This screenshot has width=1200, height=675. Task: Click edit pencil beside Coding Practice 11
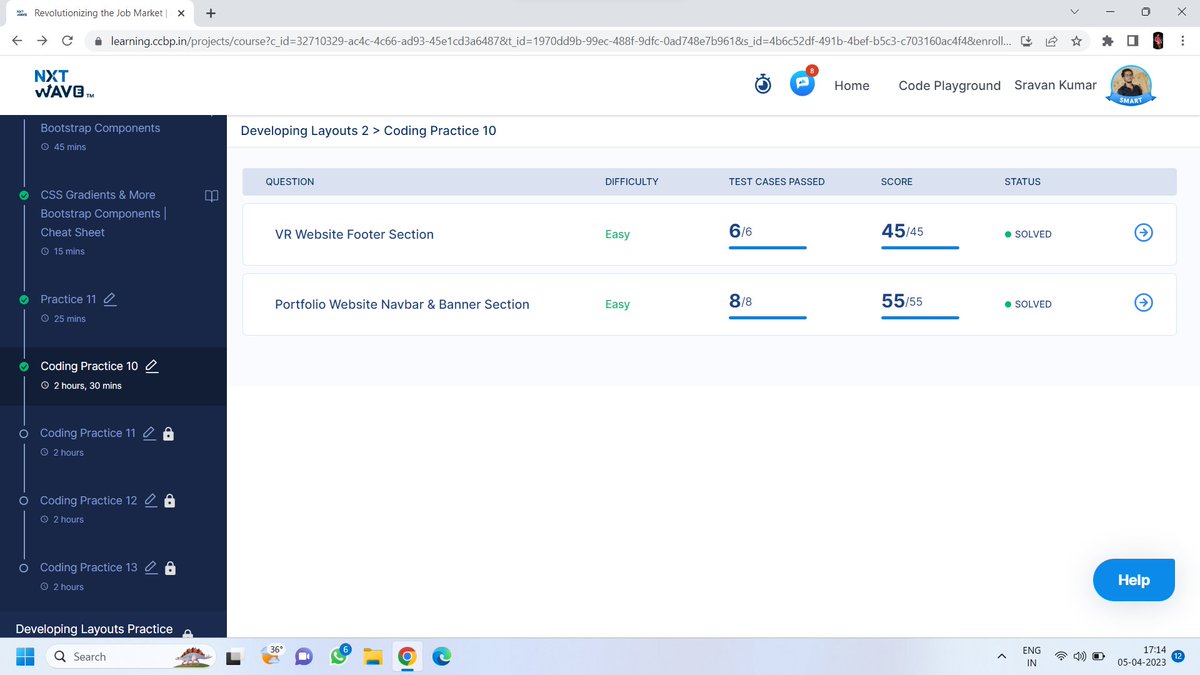click(x=149, y=433)
